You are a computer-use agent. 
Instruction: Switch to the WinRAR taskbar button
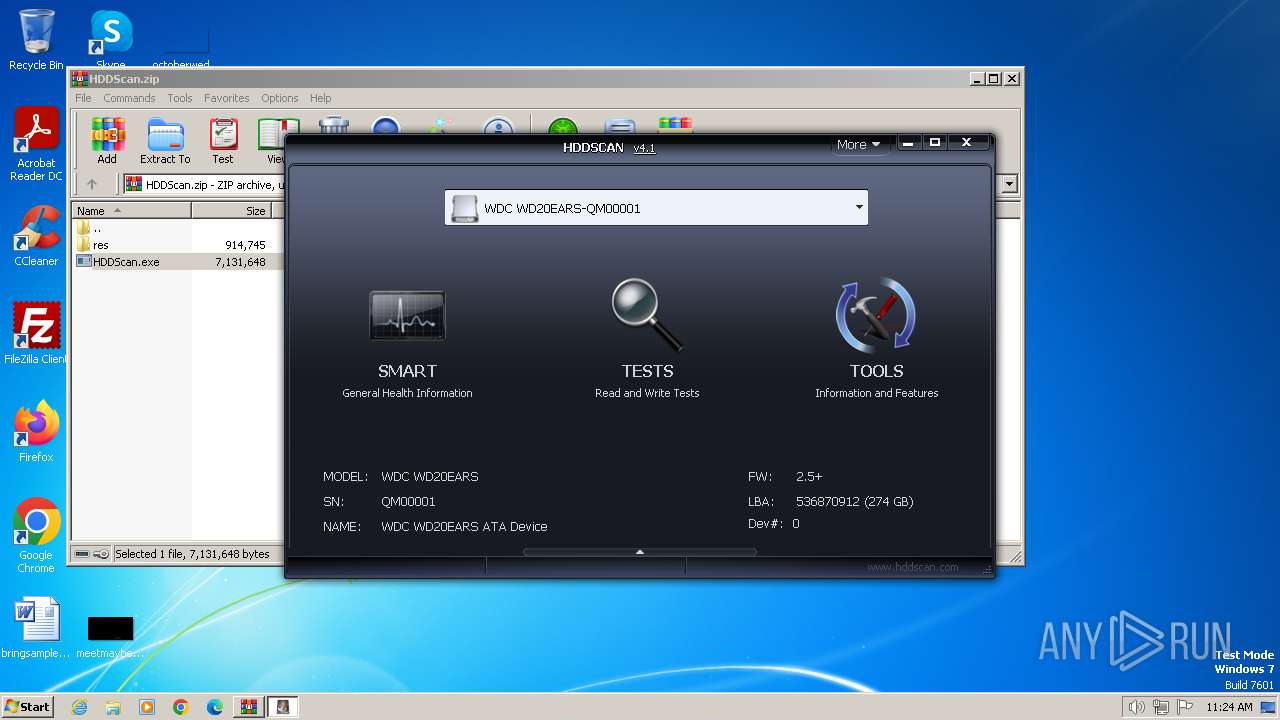248,707
